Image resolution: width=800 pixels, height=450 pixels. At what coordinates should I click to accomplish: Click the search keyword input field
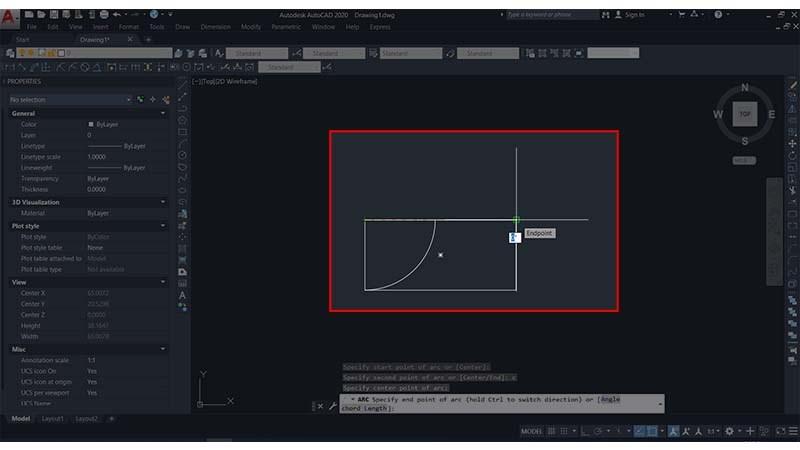[x=552, y=15]
